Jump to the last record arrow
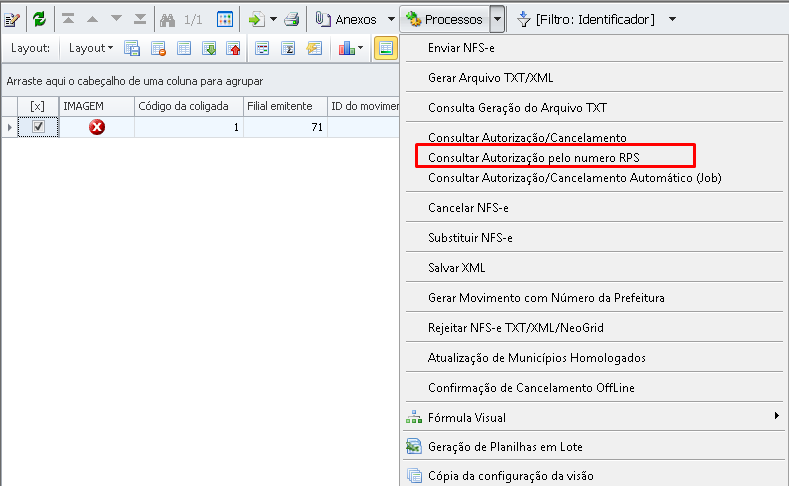The width and height of the screenshot is (789, 486). point(140,19)
